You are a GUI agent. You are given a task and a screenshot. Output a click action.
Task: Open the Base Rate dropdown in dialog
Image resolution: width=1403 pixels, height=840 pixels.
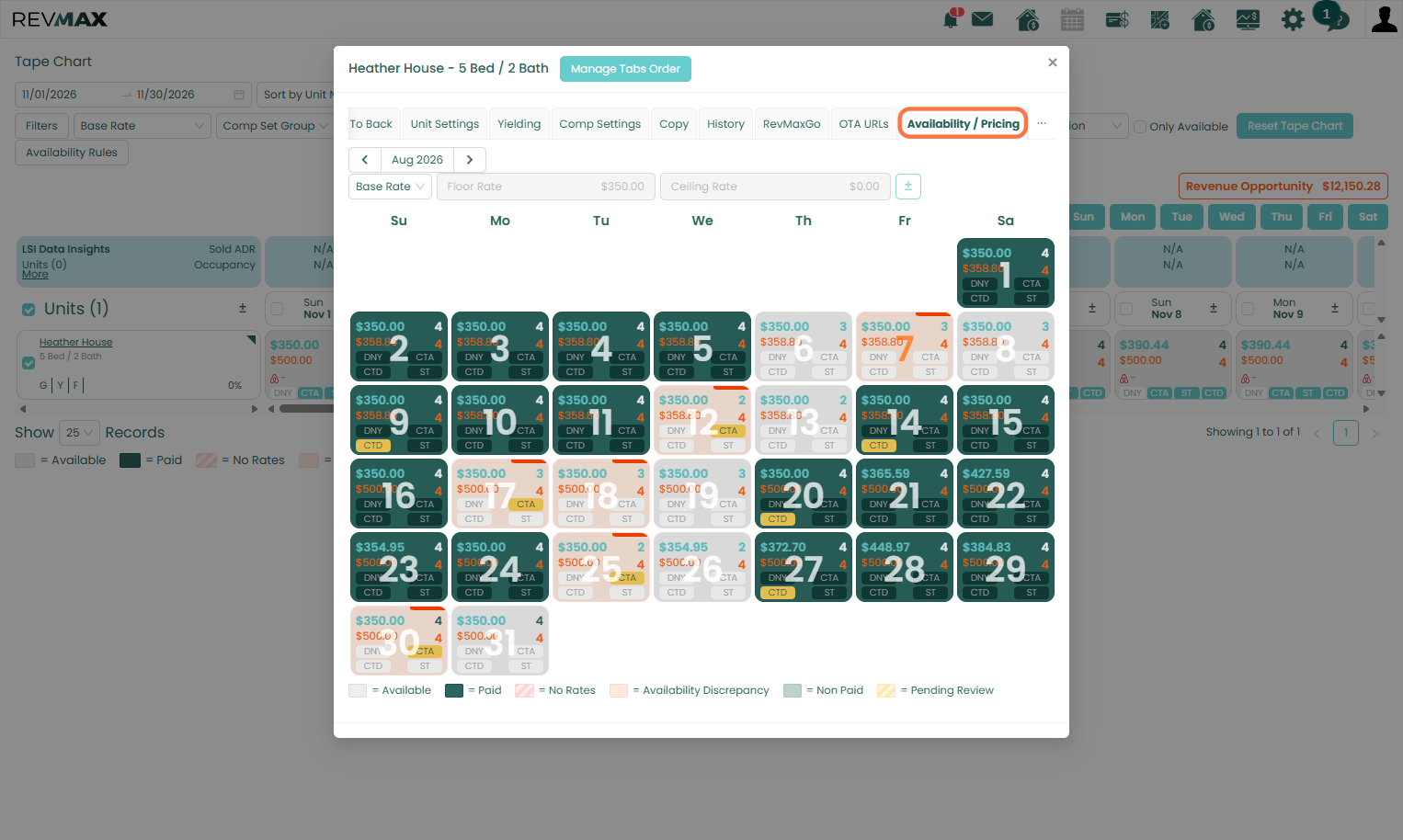point(390,187)
